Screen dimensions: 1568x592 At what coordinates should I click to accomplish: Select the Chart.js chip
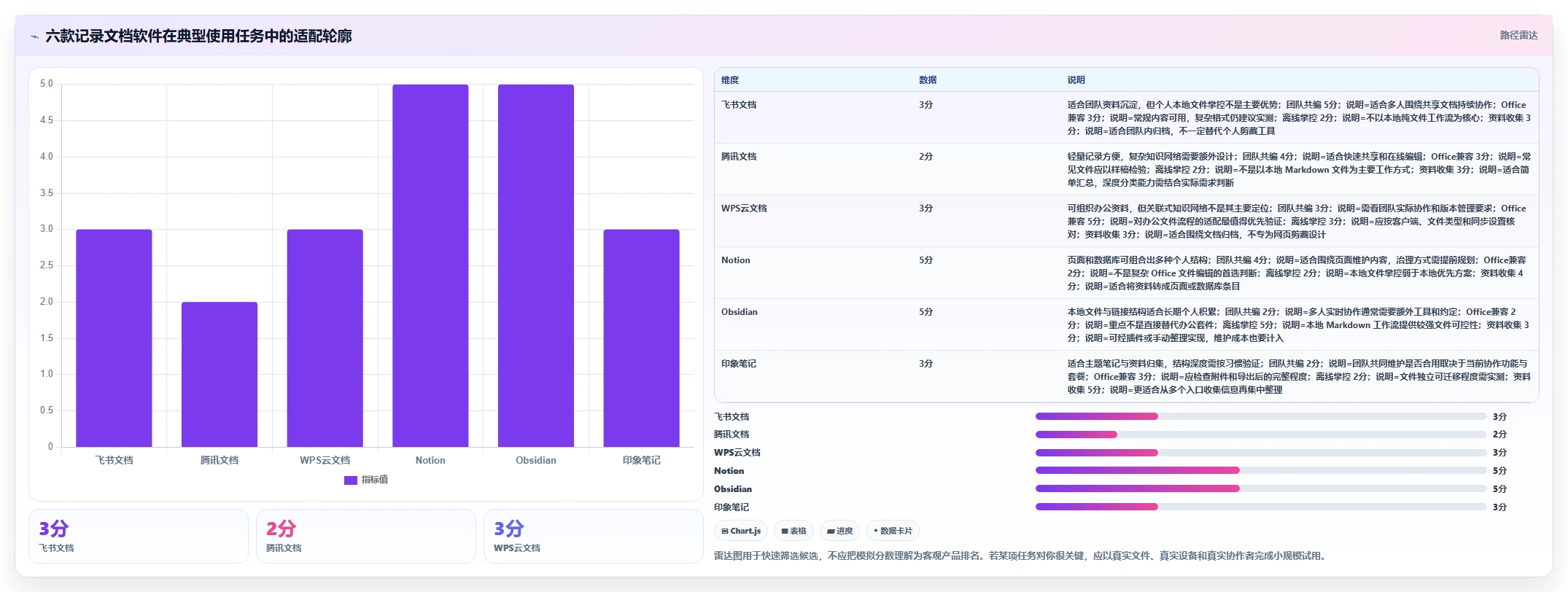pyautogui.click(x=741, y=531)
